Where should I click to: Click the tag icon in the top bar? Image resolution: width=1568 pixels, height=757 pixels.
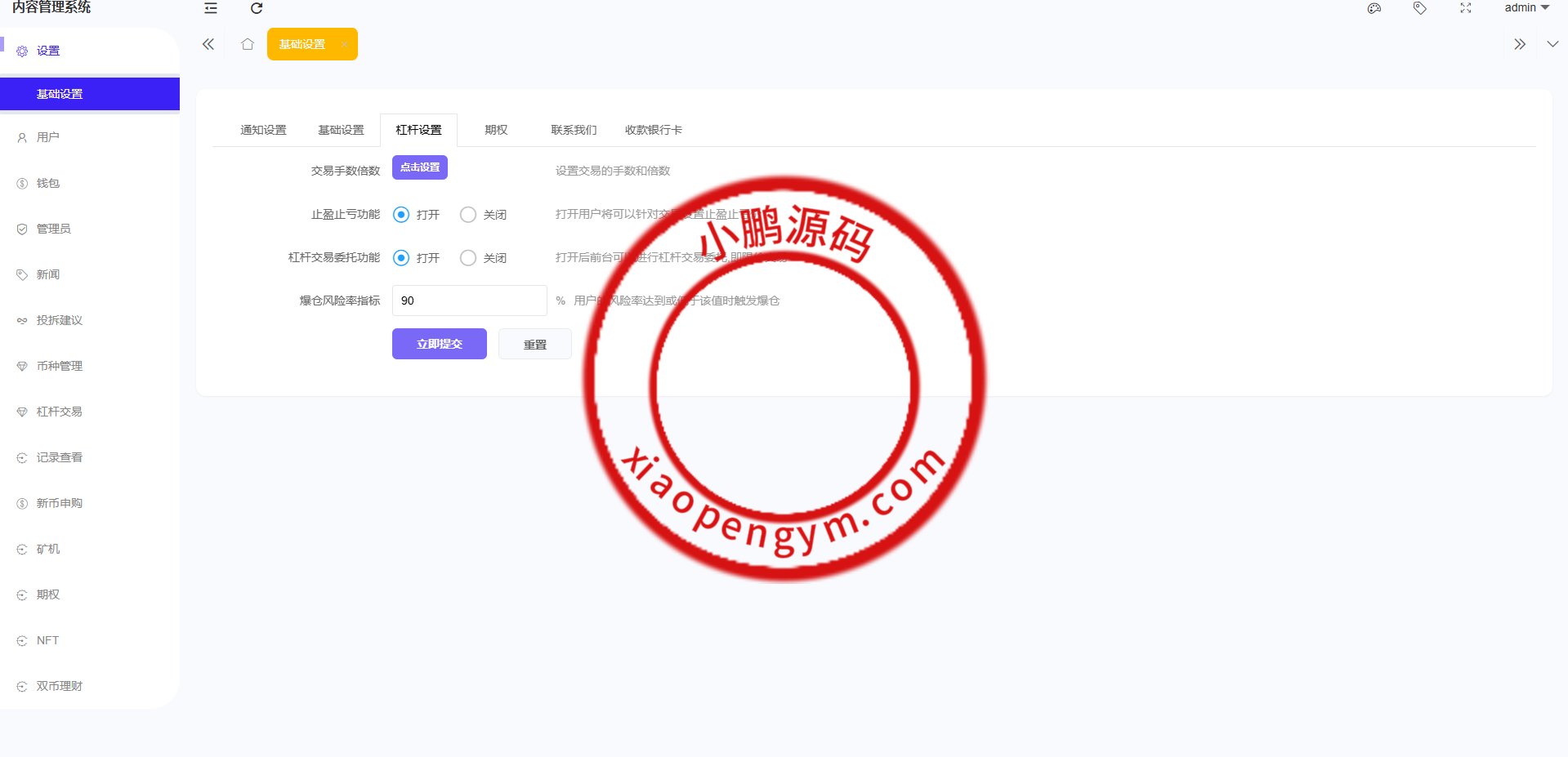click(1419, 8)
